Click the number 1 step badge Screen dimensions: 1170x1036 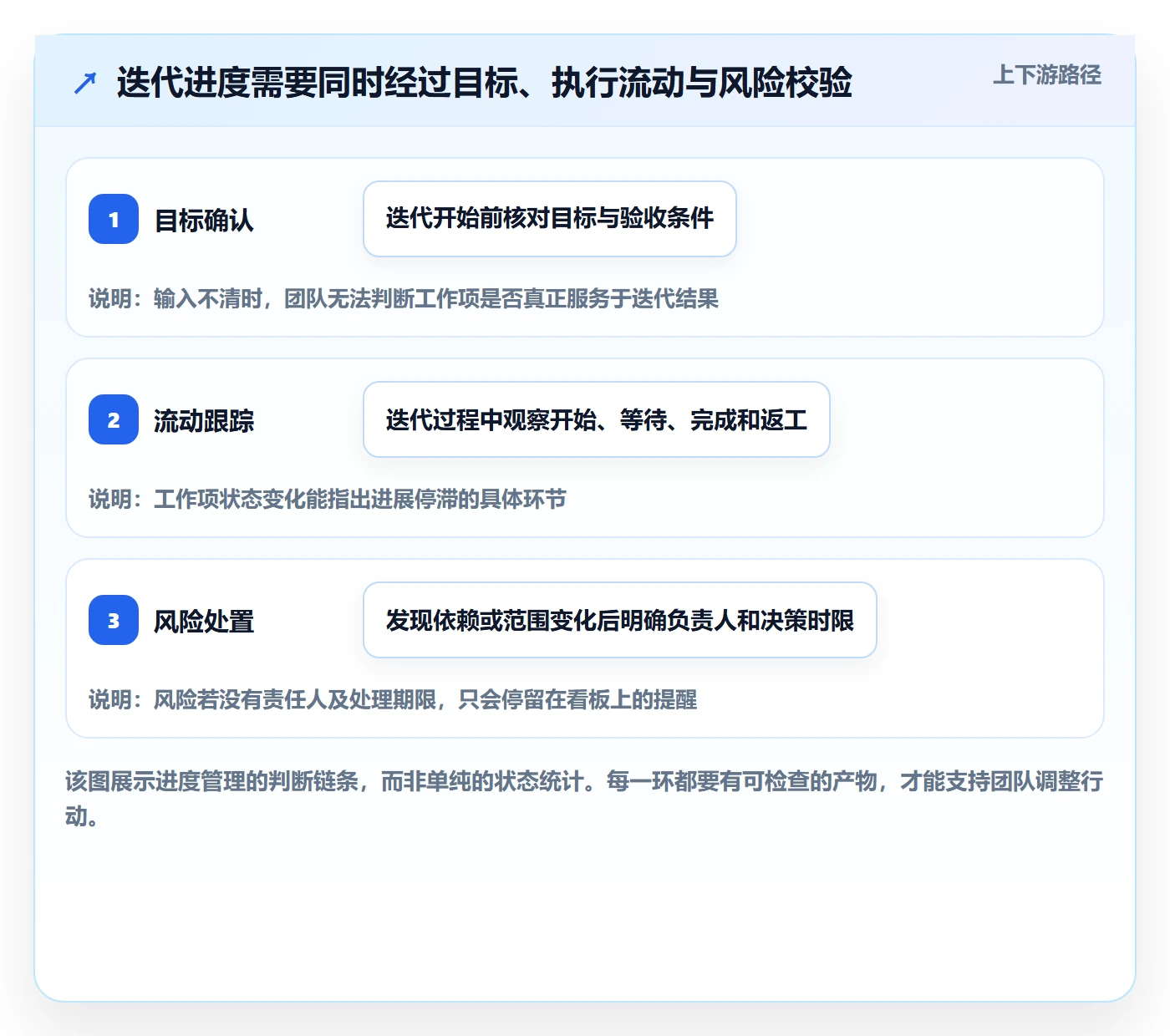tap(114, 219)
